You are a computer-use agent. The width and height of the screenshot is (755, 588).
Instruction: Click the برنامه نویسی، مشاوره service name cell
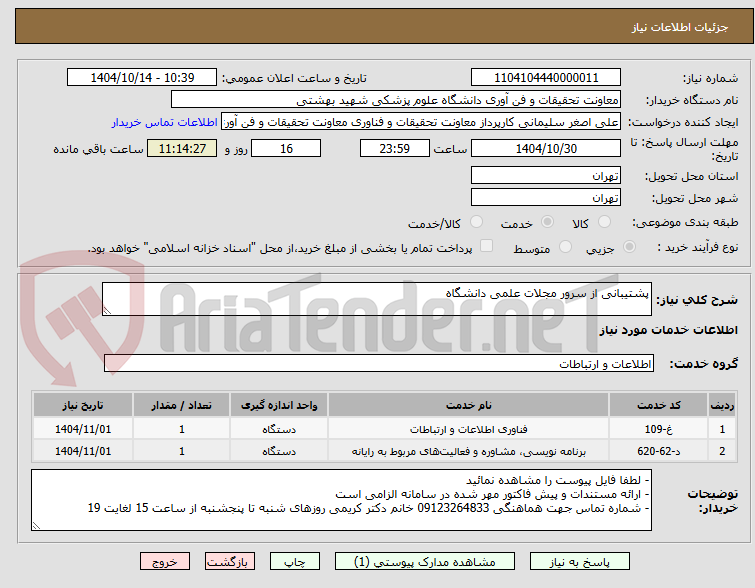(469, 451)
